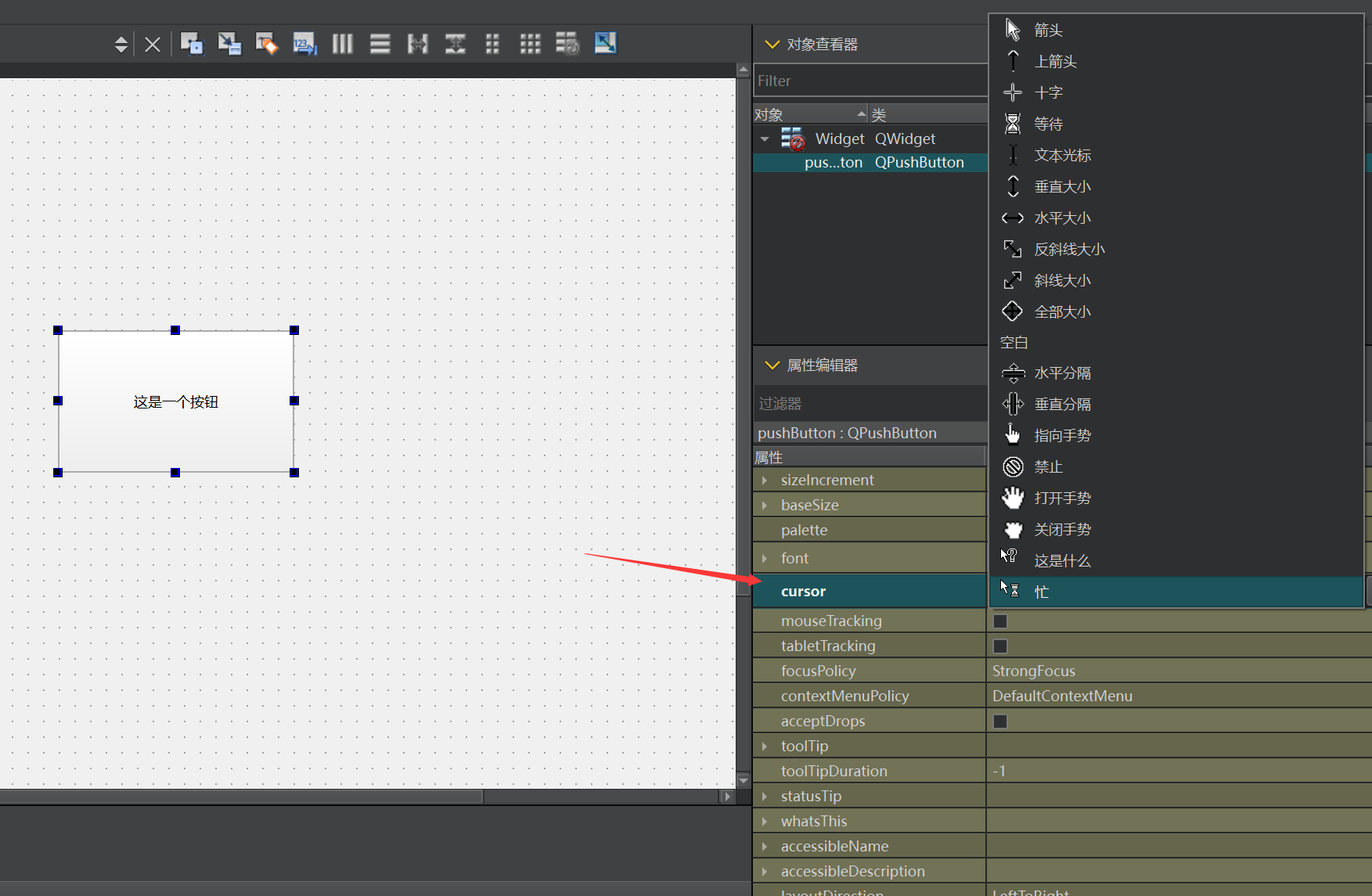Expand the toolTip property

[x=765, y=746]
